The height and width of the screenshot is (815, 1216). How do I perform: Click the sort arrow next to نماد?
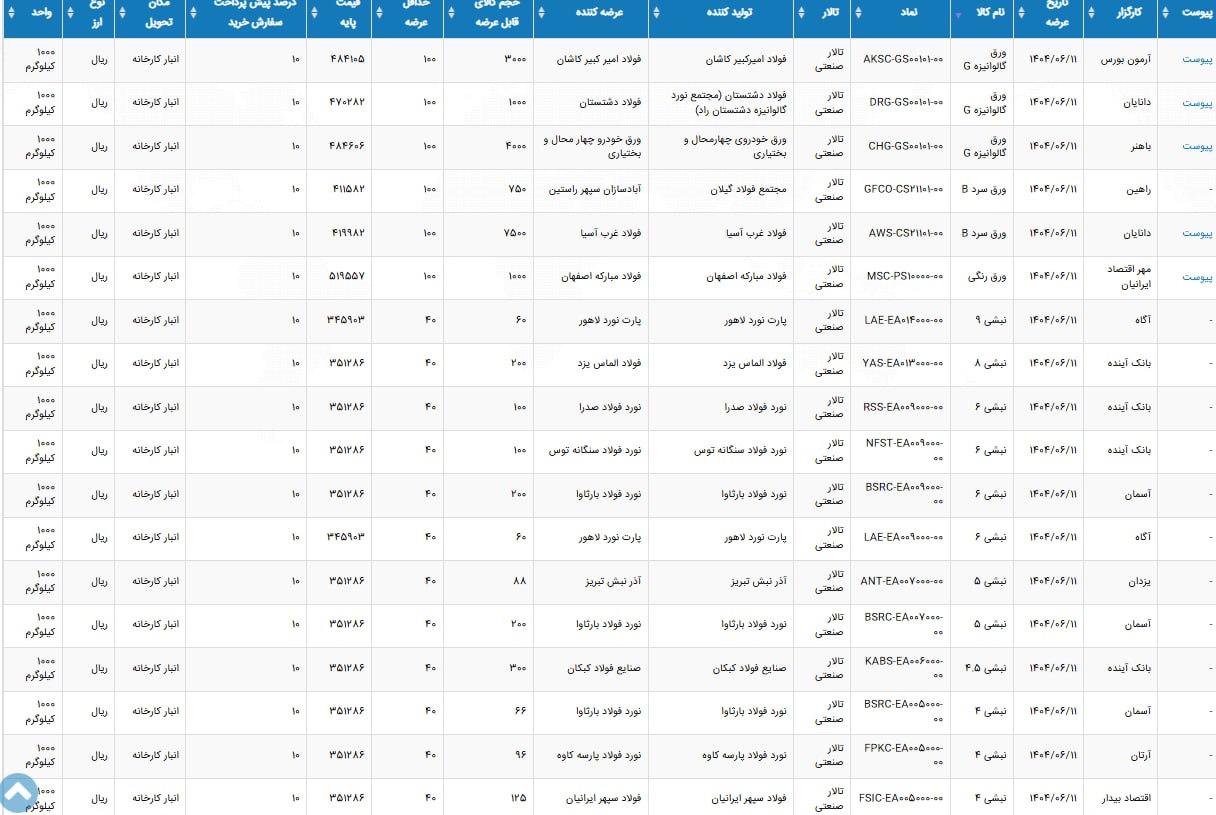click(x=860, y=13)
